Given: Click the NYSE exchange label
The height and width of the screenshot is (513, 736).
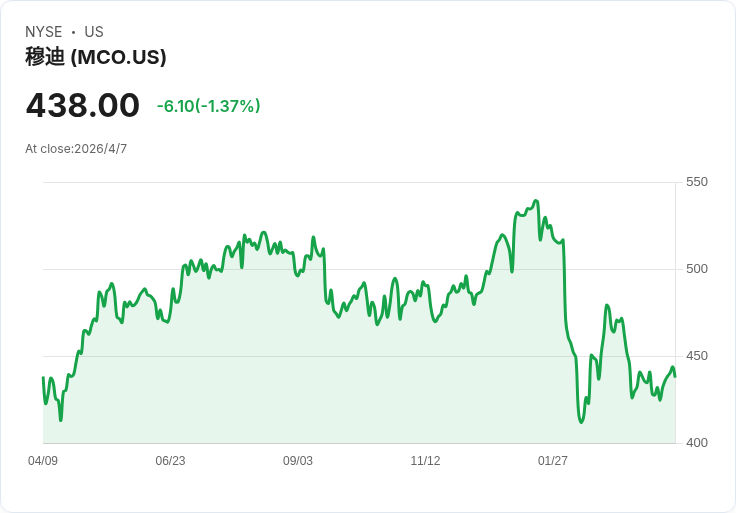Looking at the screenshot, I should tap(43, 32).
